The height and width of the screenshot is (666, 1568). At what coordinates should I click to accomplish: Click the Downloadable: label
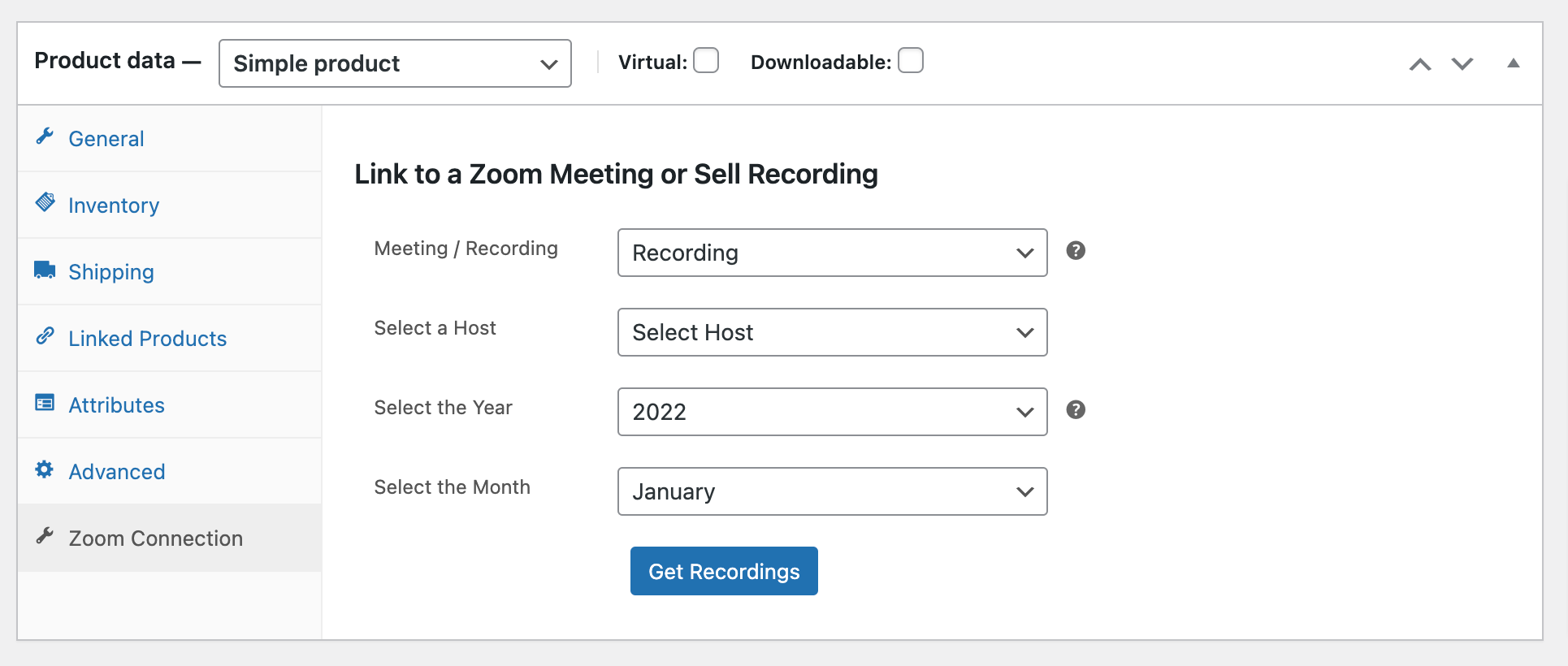click(821, 63)
